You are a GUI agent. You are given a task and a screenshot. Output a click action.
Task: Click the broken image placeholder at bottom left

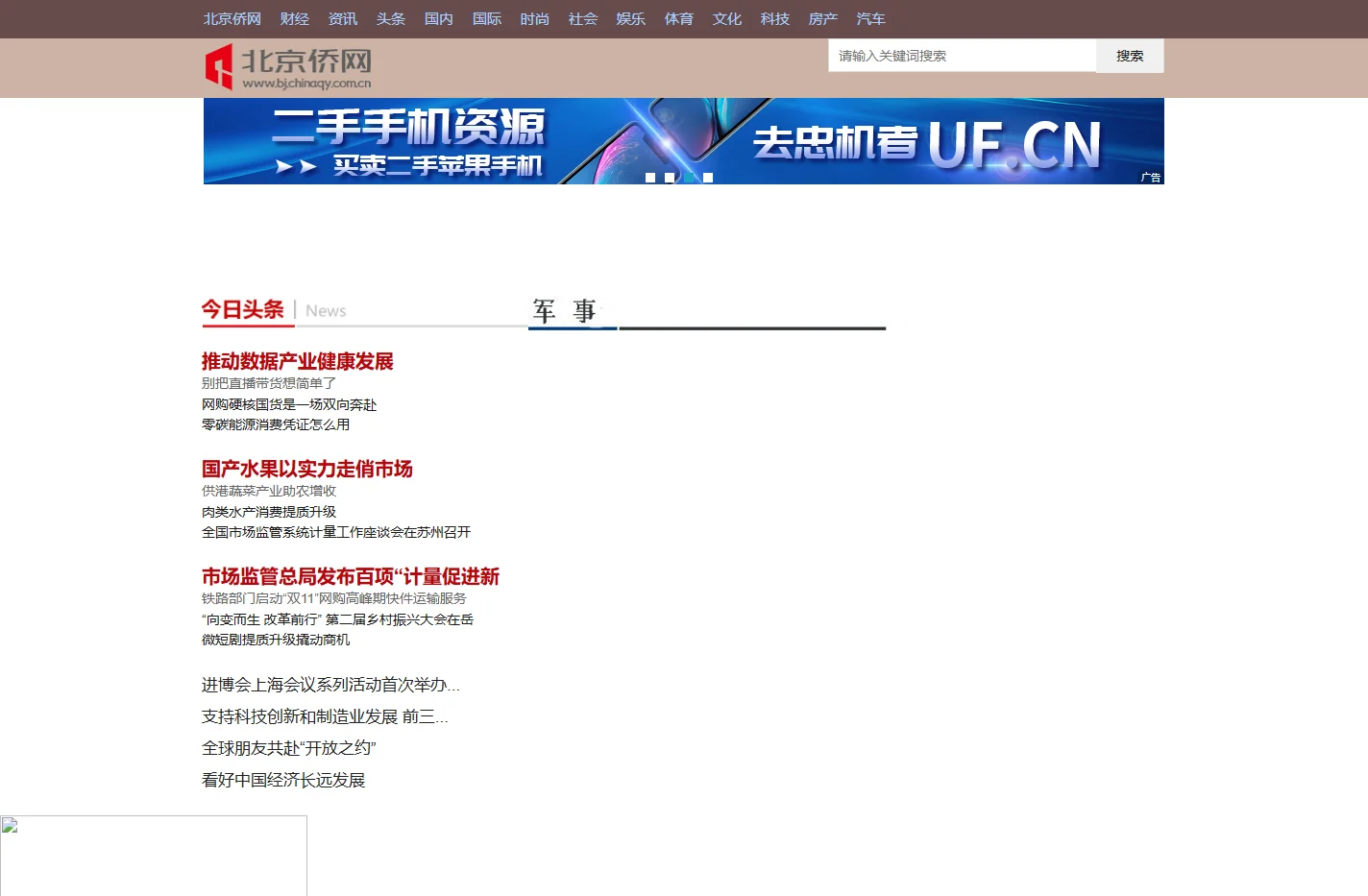[x=154, y=856]
